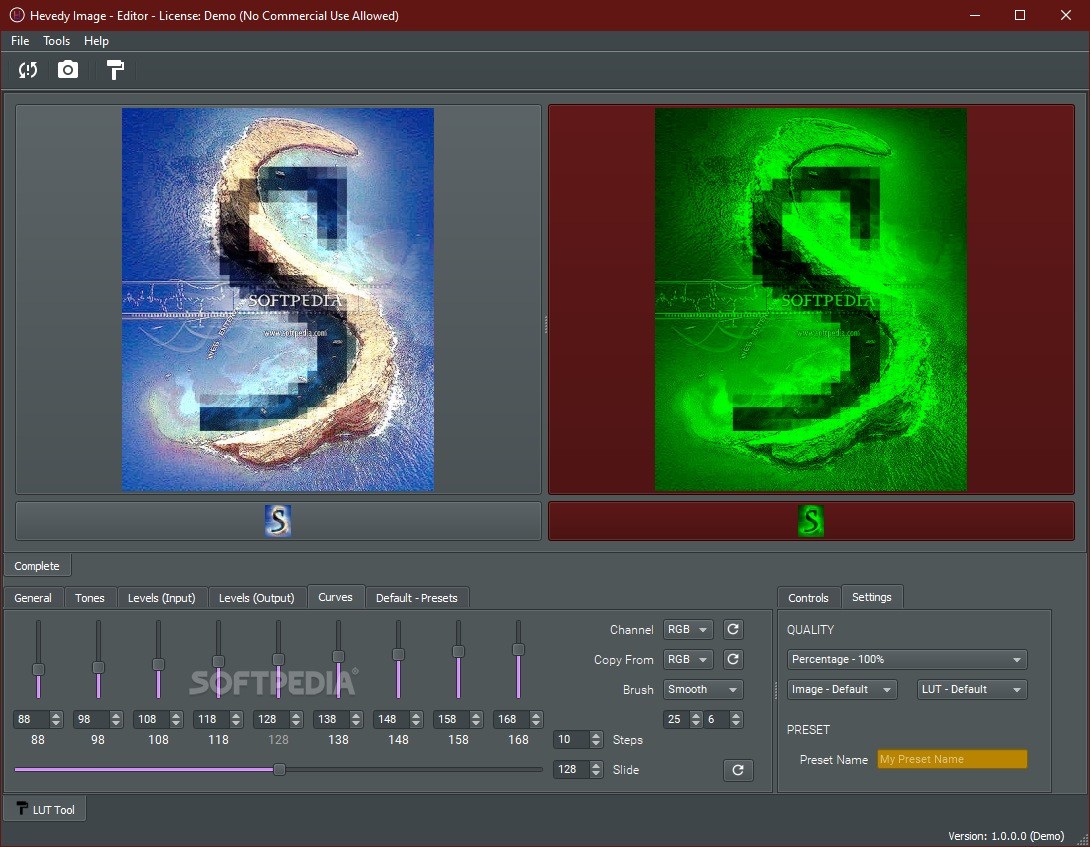Switch to the Controls tab
Screen dimensions: 1090x847
click(808, 598)
